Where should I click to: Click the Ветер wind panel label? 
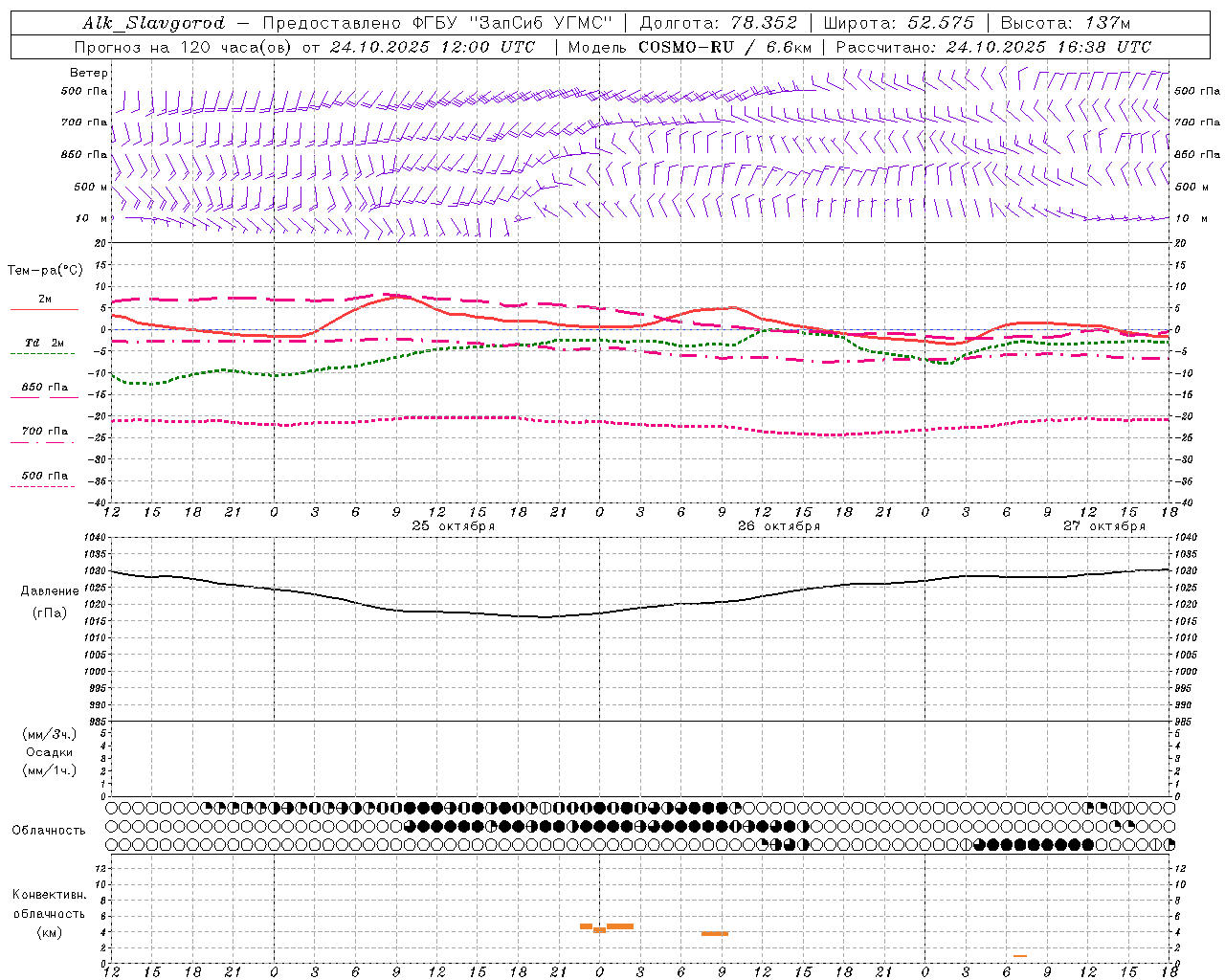point(88,73)
